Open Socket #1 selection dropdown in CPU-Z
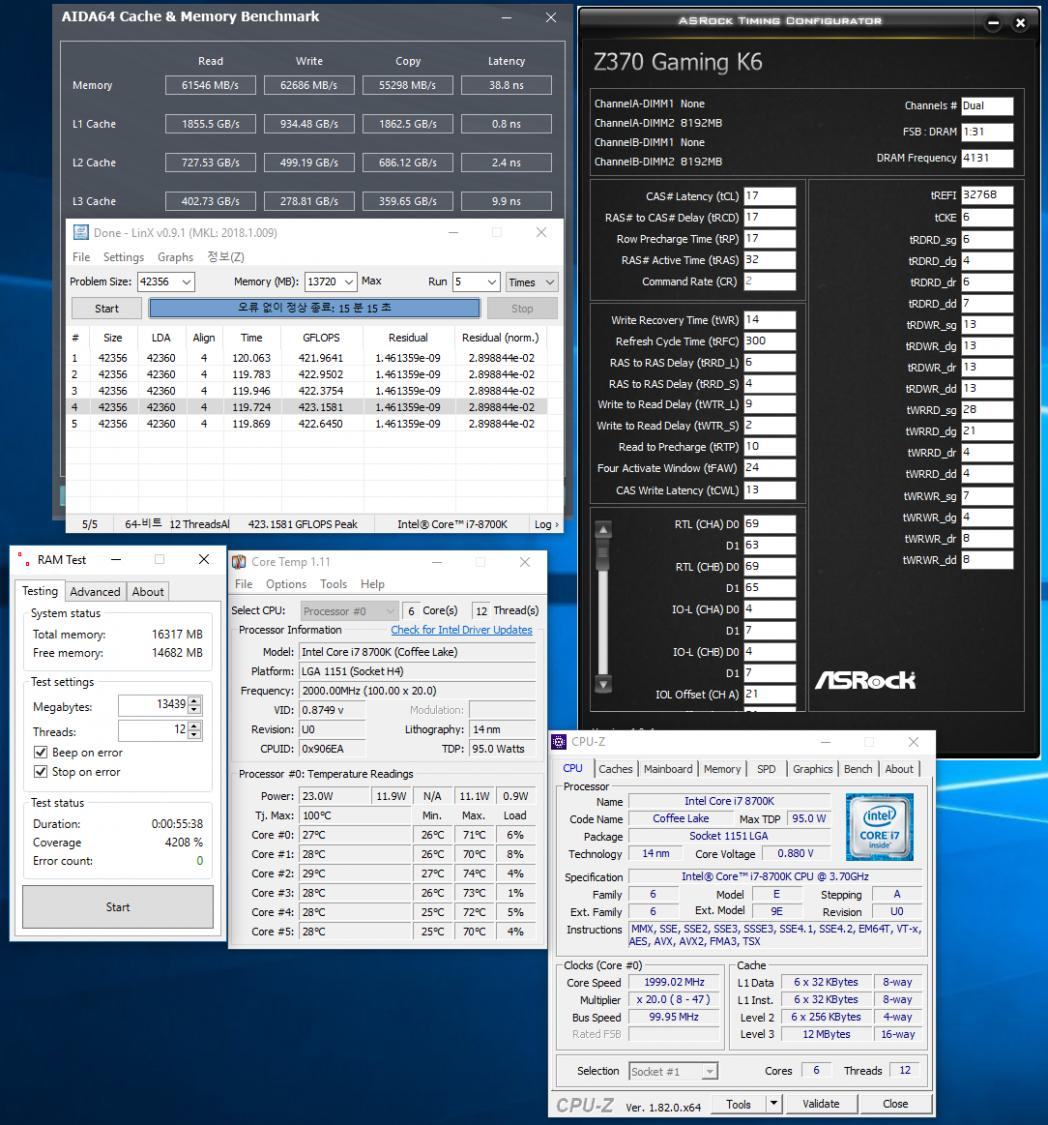Viewport: 1048px width, 1125px height. click(x=673, y=1071)
